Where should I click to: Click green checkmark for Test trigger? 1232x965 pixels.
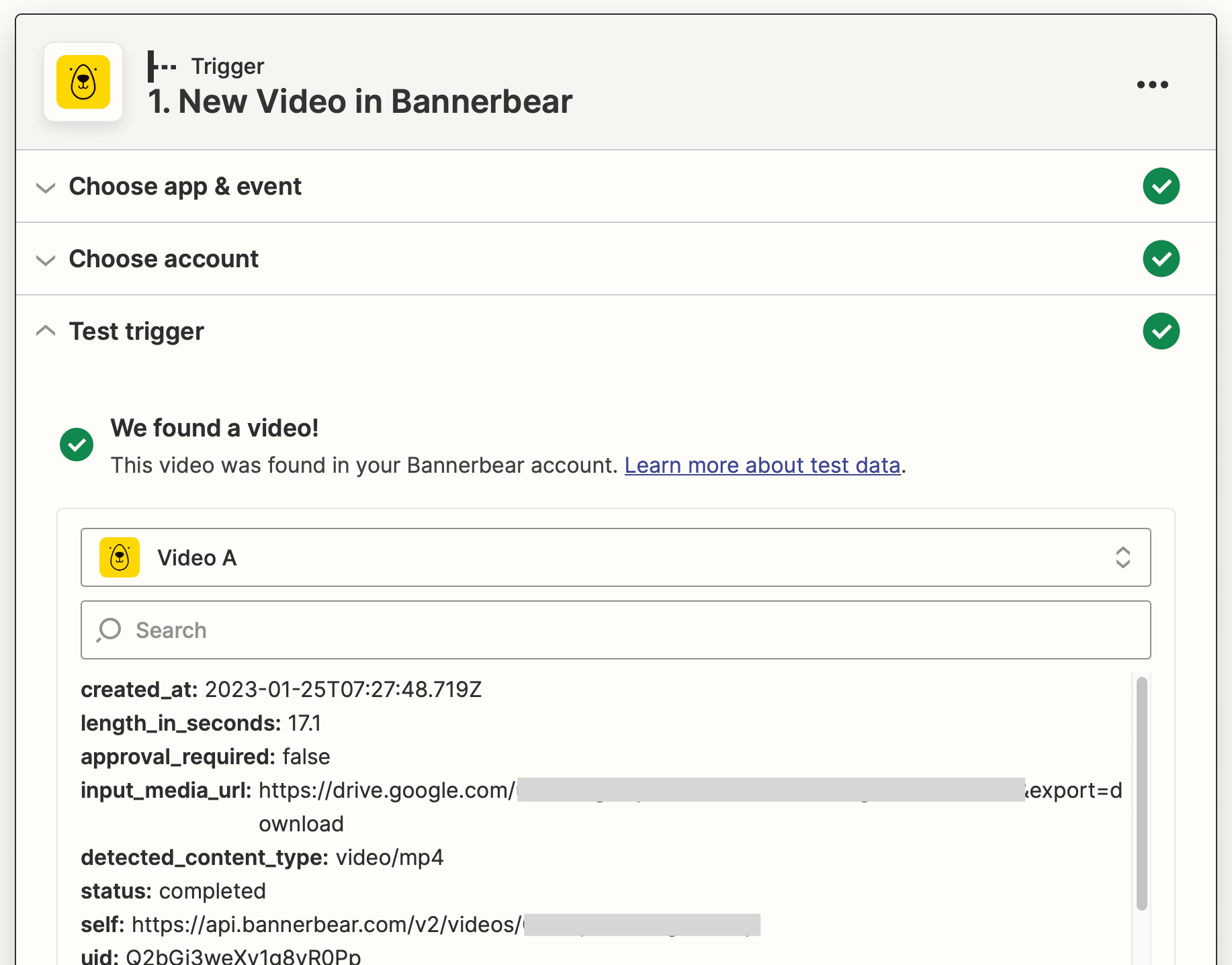coord(1161,331)
